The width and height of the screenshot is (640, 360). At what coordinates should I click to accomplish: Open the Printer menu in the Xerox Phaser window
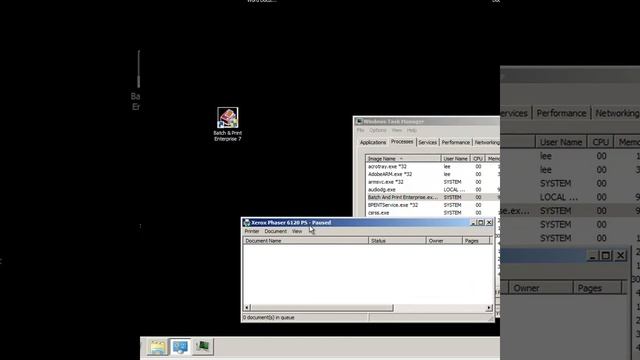[x=252, y=231]
